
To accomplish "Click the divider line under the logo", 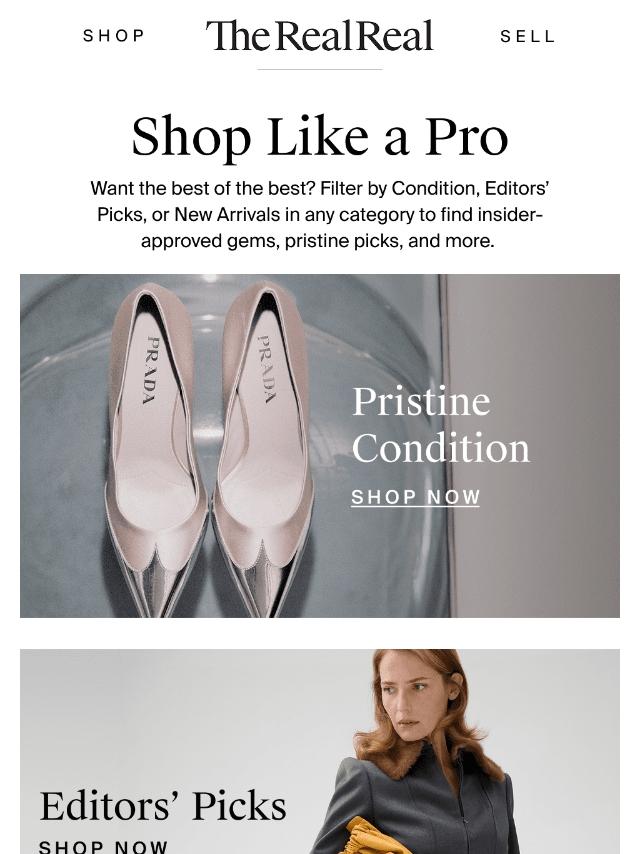I will 319,69.
